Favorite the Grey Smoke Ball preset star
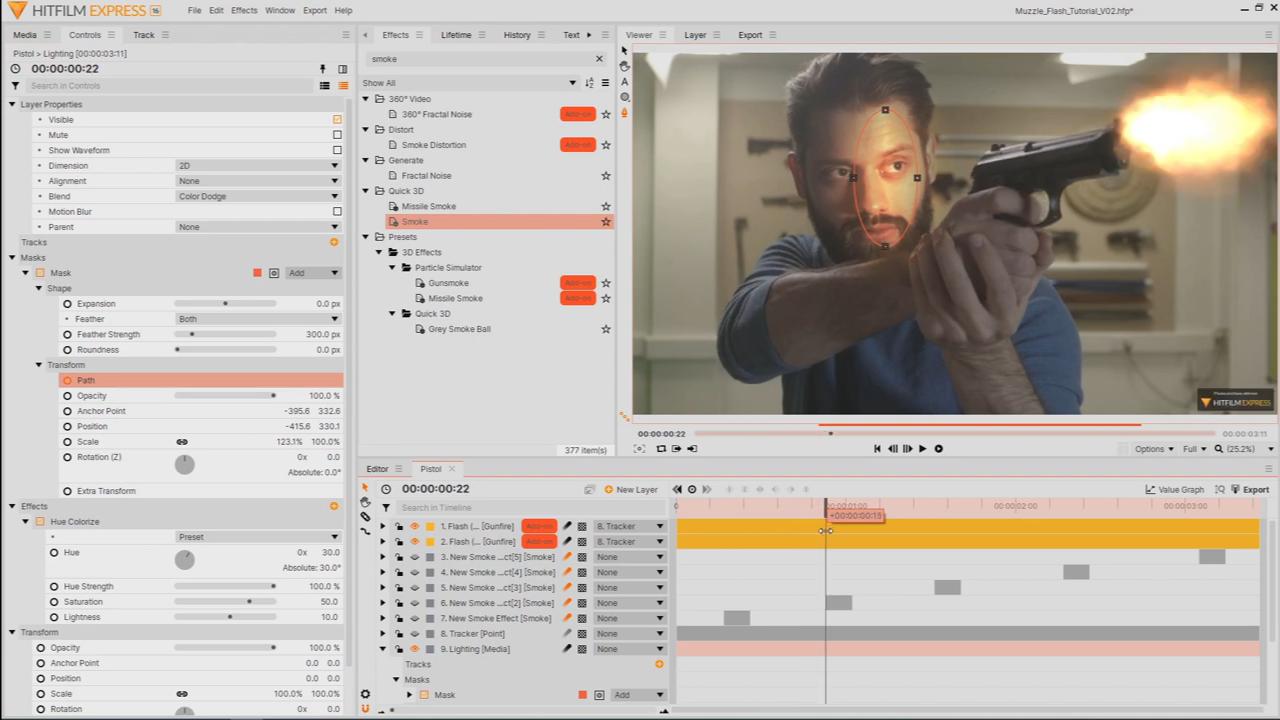 [605, 329]
